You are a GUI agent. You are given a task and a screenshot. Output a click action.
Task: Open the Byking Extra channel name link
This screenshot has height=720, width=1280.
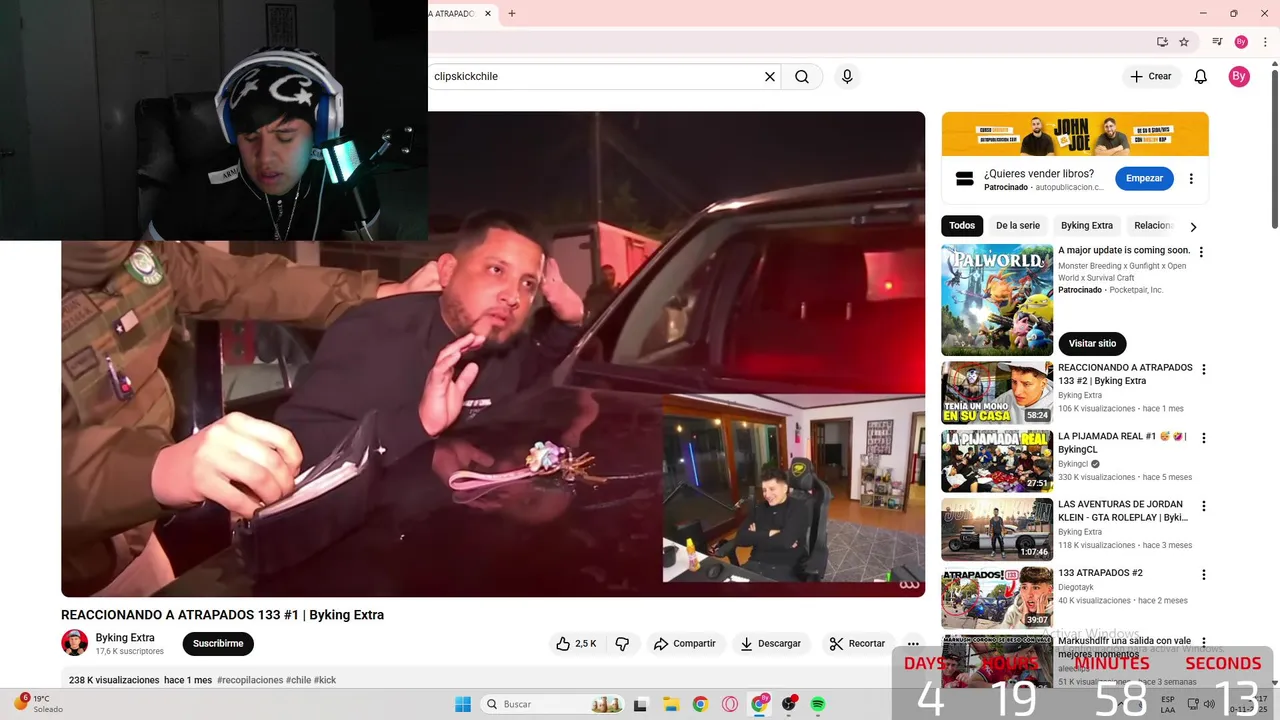pyautogui.click(x=125, y=638)
